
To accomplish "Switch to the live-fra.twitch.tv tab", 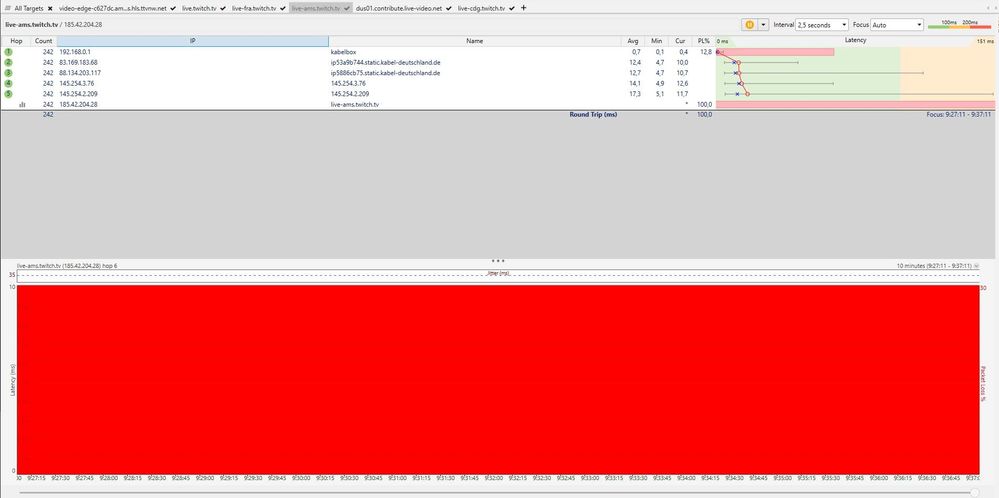I will tap(254, 8).
